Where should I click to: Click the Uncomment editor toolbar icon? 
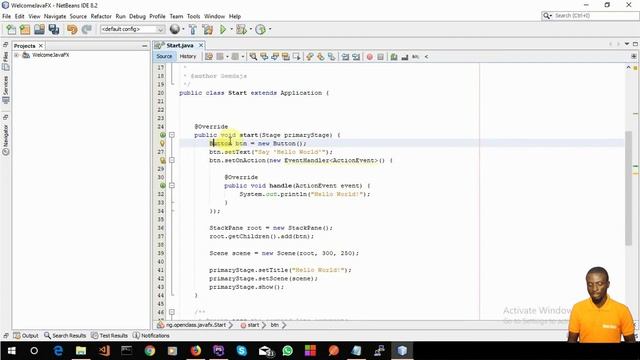tap(405, 57)
